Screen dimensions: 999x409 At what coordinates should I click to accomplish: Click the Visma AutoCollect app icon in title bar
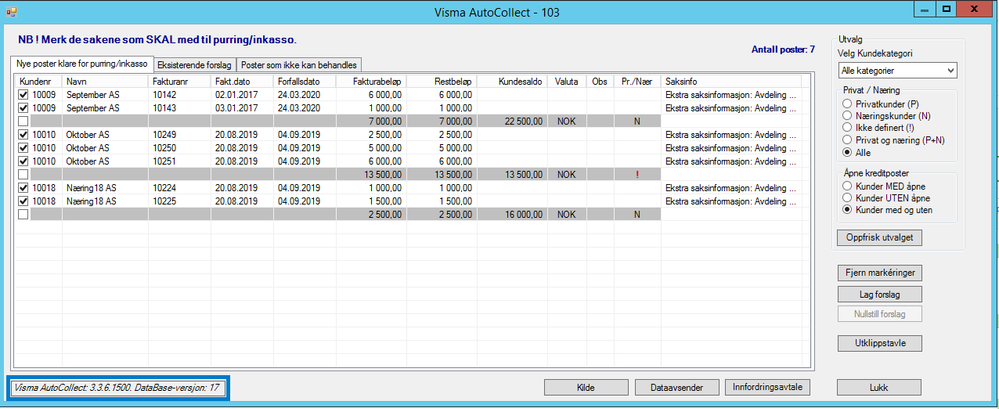pyautogui.click(x=11, y=11)
